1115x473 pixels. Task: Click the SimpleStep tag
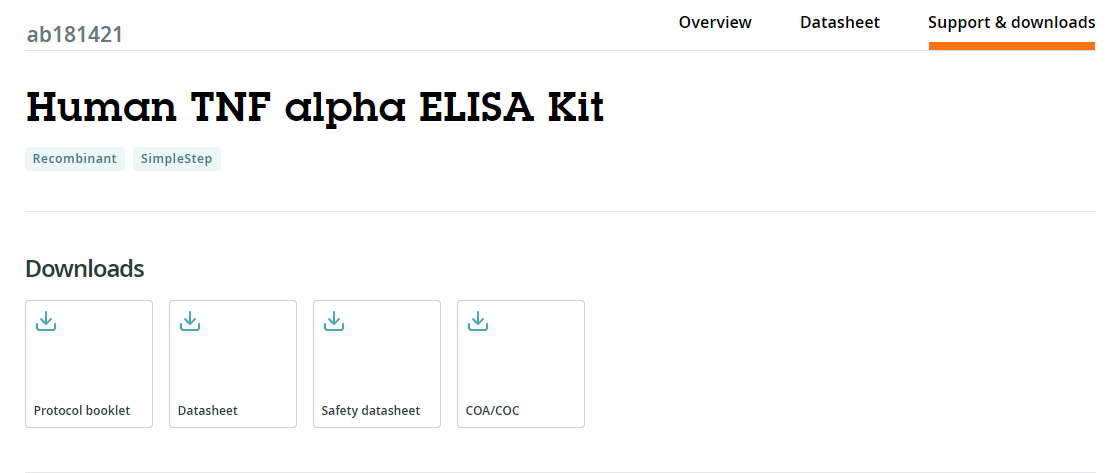click(x=176, y=159)
